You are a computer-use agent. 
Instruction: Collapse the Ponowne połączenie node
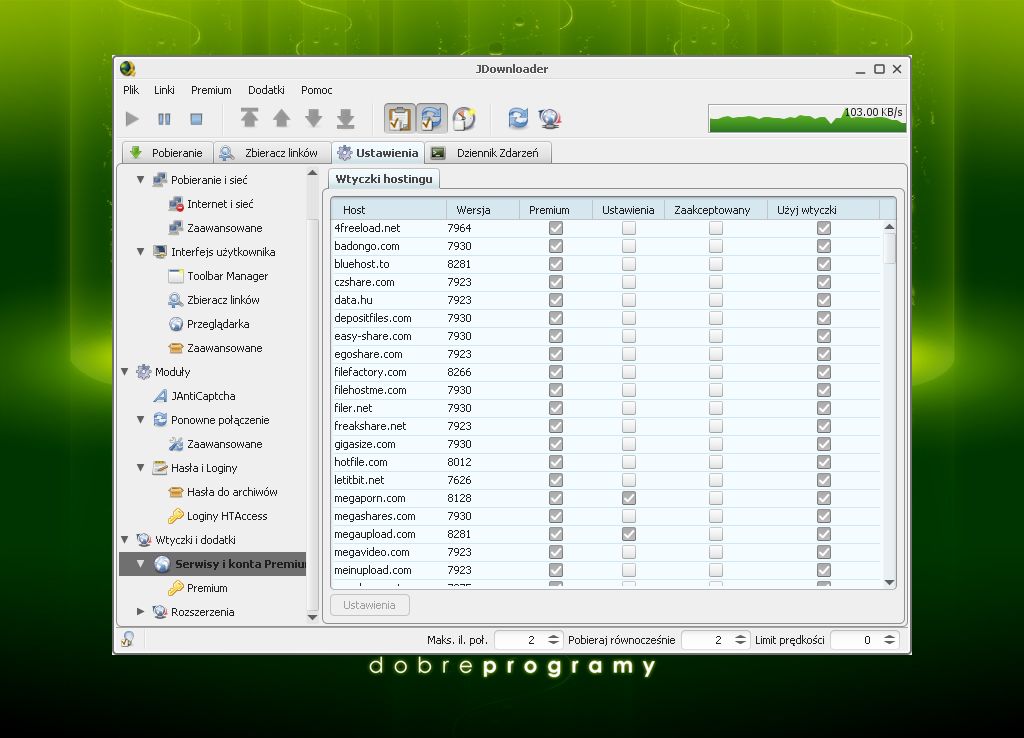coord(140,419)
